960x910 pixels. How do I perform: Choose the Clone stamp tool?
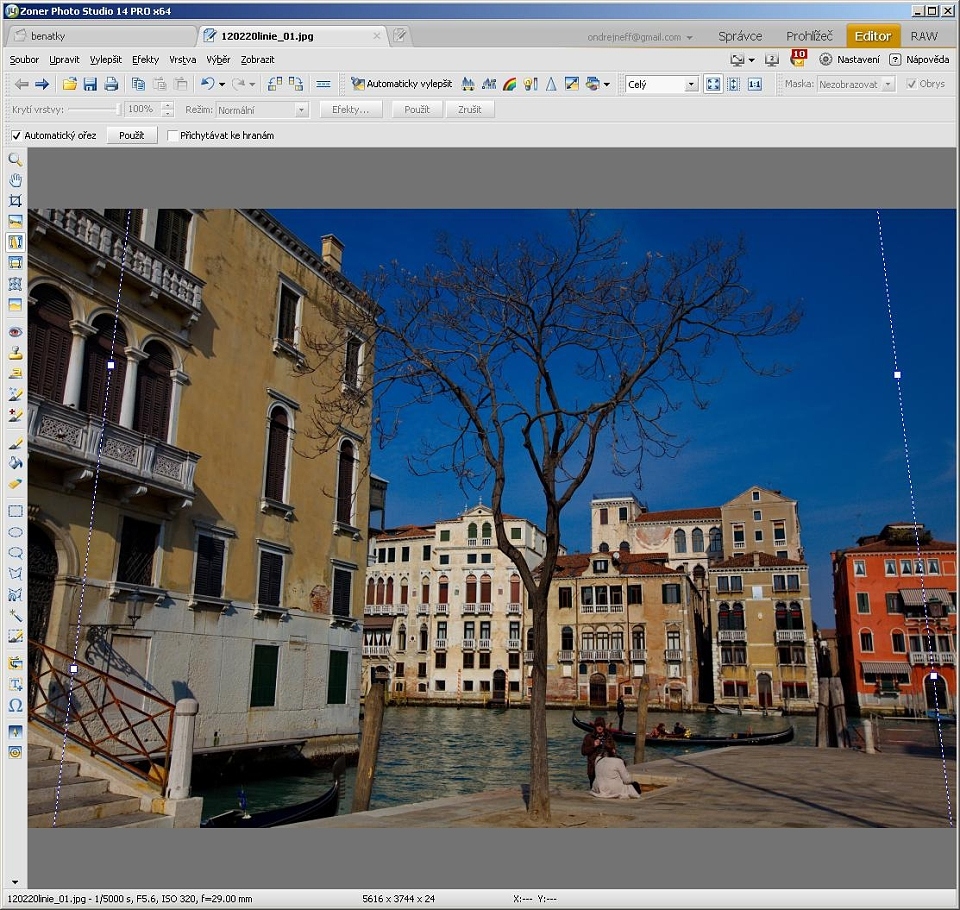click(15, 353)
